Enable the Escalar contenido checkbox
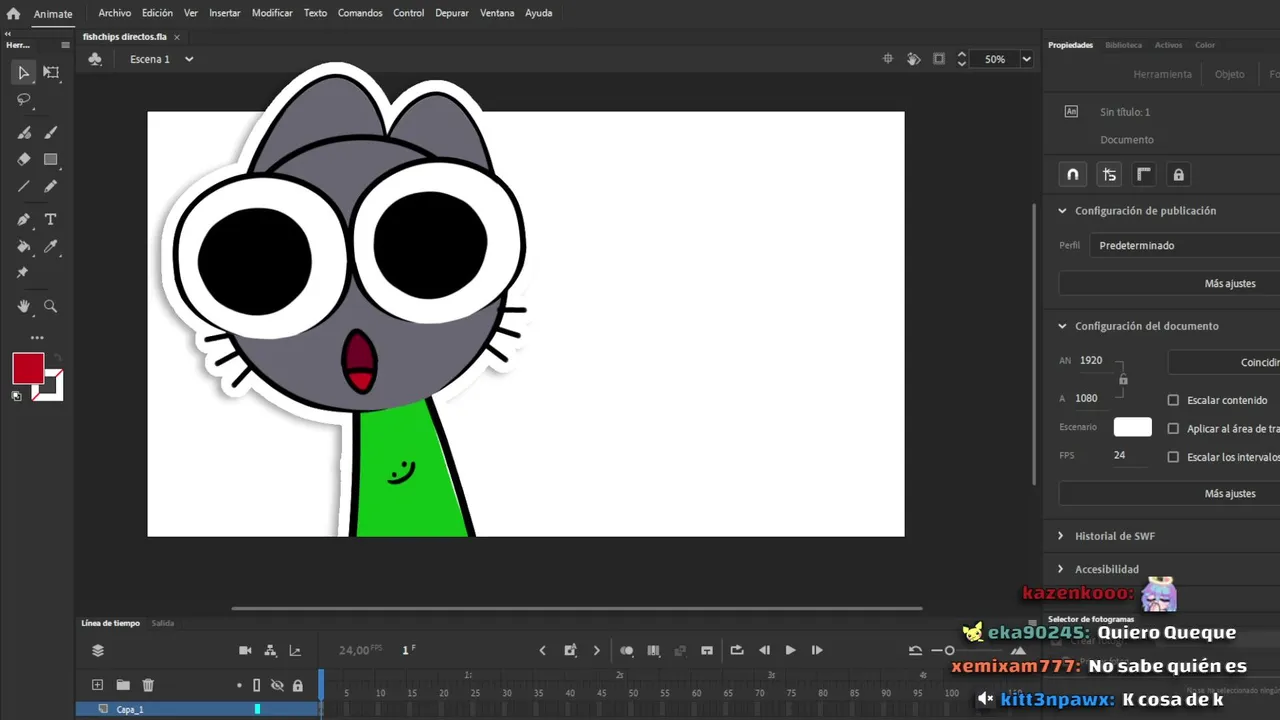This screenshot has width=1280, height=720. [x=1173, y=400]
